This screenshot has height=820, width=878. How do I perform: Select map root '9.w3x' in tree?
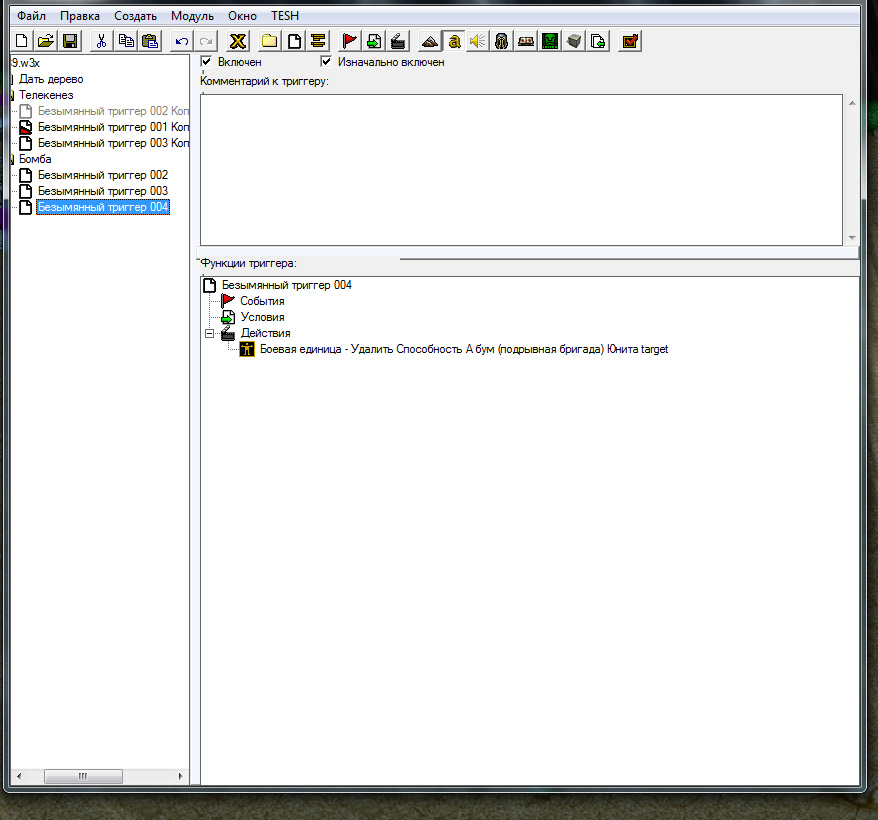(26, 63)
